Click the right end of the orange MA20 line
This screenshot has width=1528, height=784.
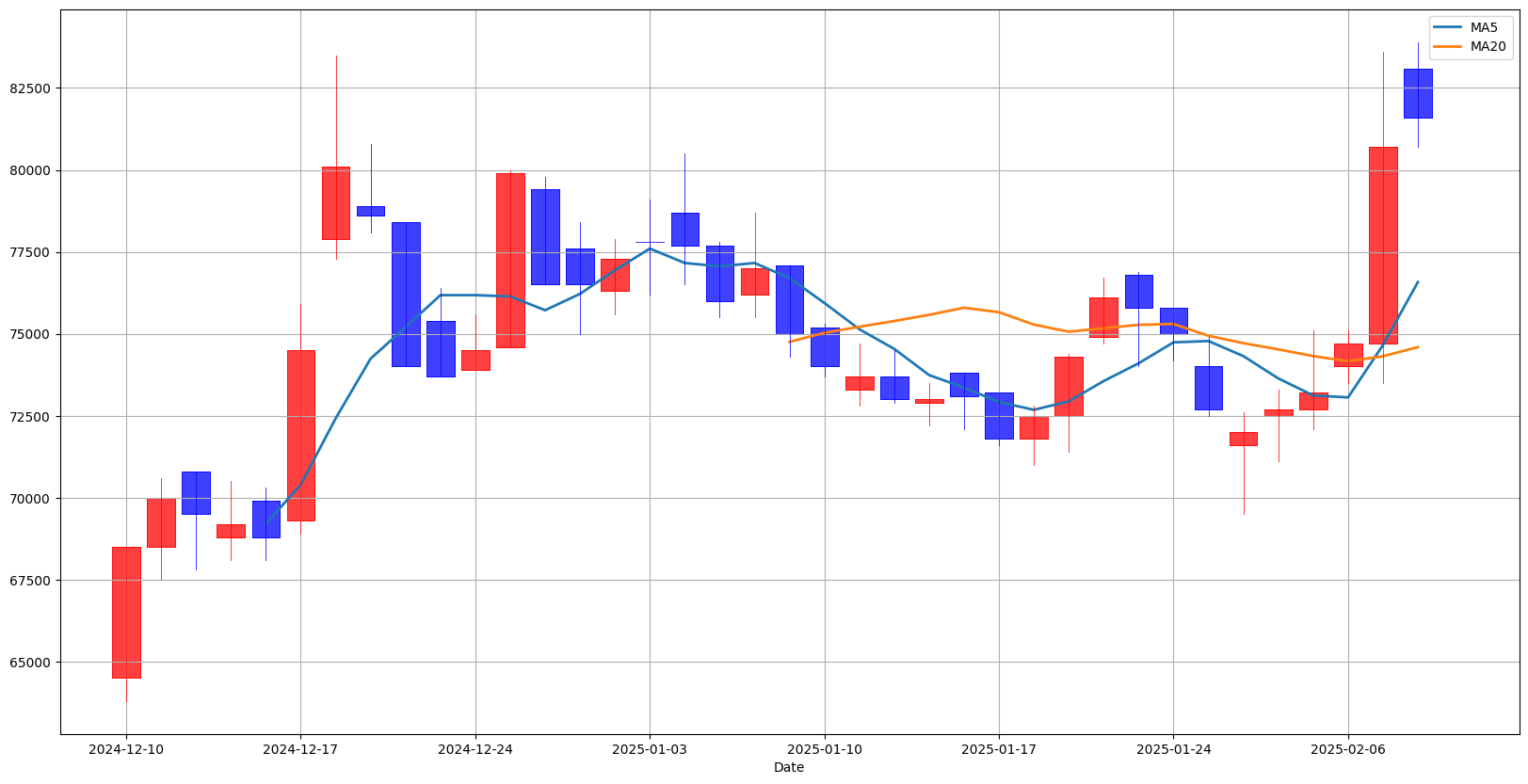pyautogui.click(x=1417, y=347)
